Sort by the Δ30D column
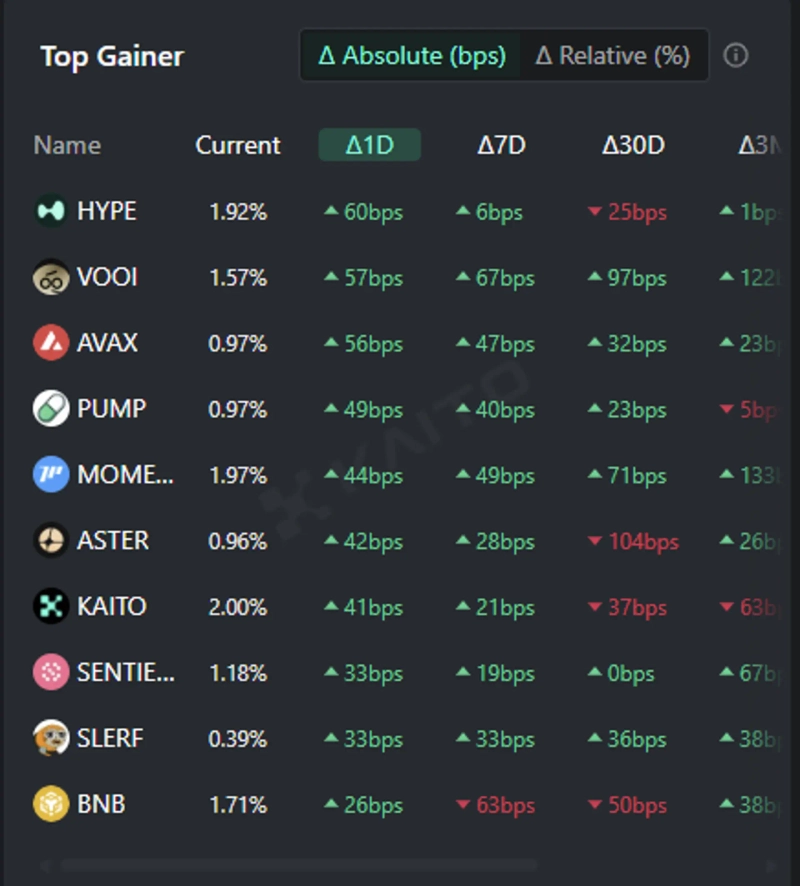800x886 pixels. click(x=633, y=146)
